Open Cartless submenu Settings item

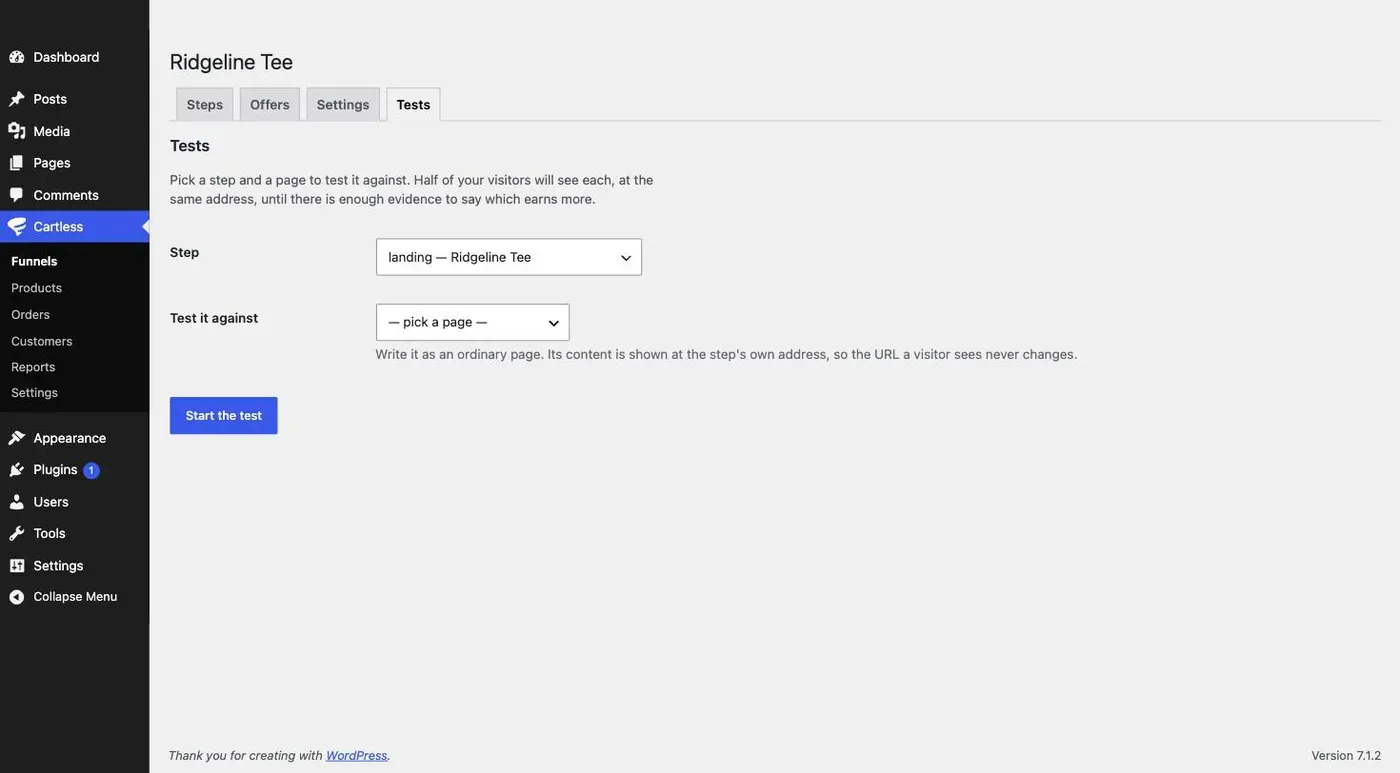(x=35, y=393)
